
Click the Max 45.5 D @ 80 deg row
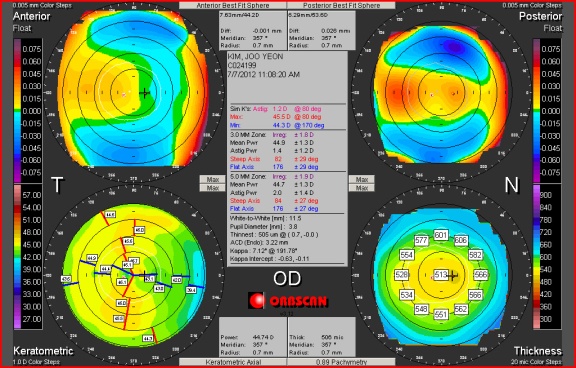point(276,117)
